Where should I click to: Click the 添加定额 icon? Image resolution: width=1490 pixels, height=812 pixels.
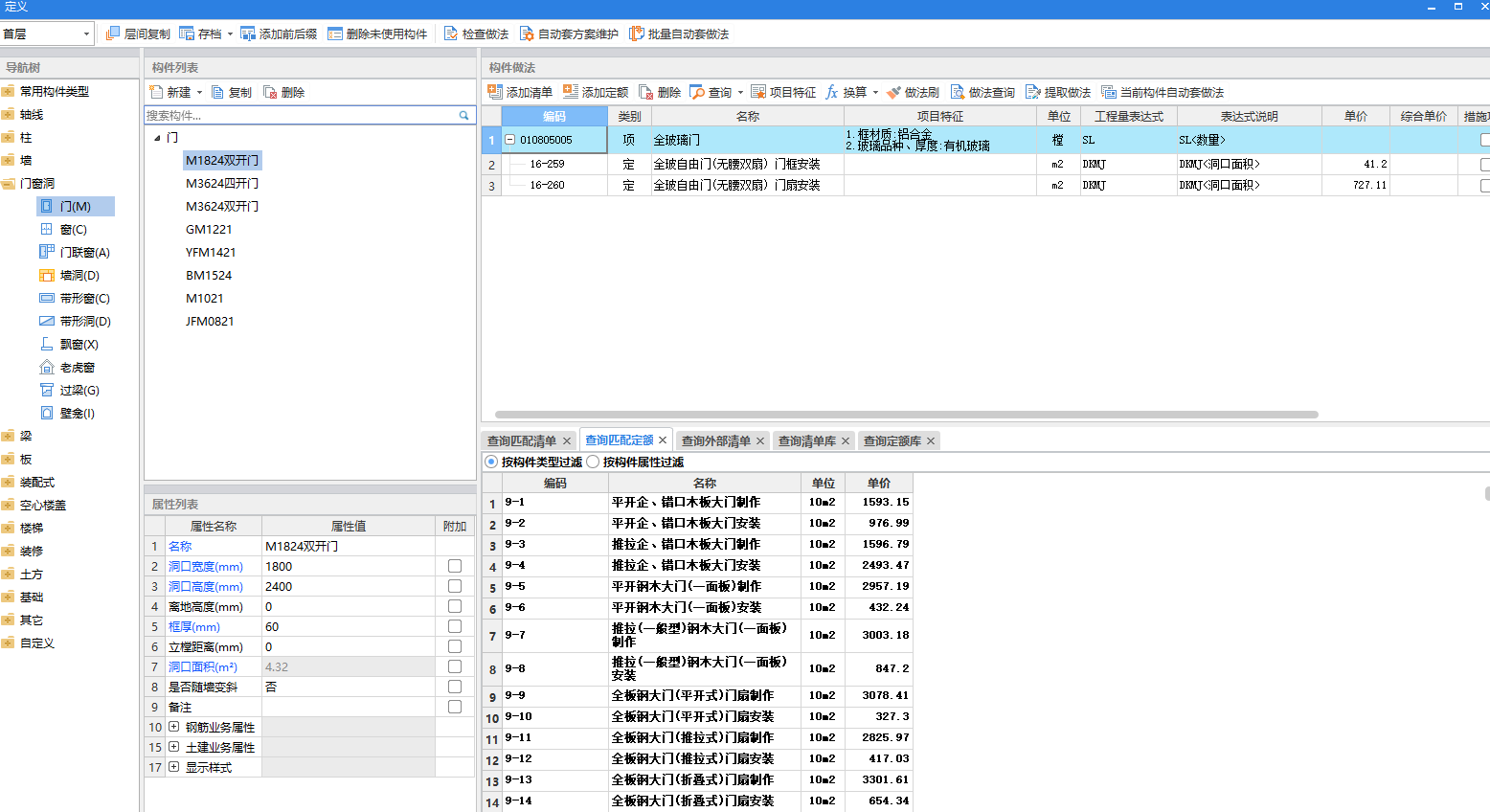click(571, 92)
